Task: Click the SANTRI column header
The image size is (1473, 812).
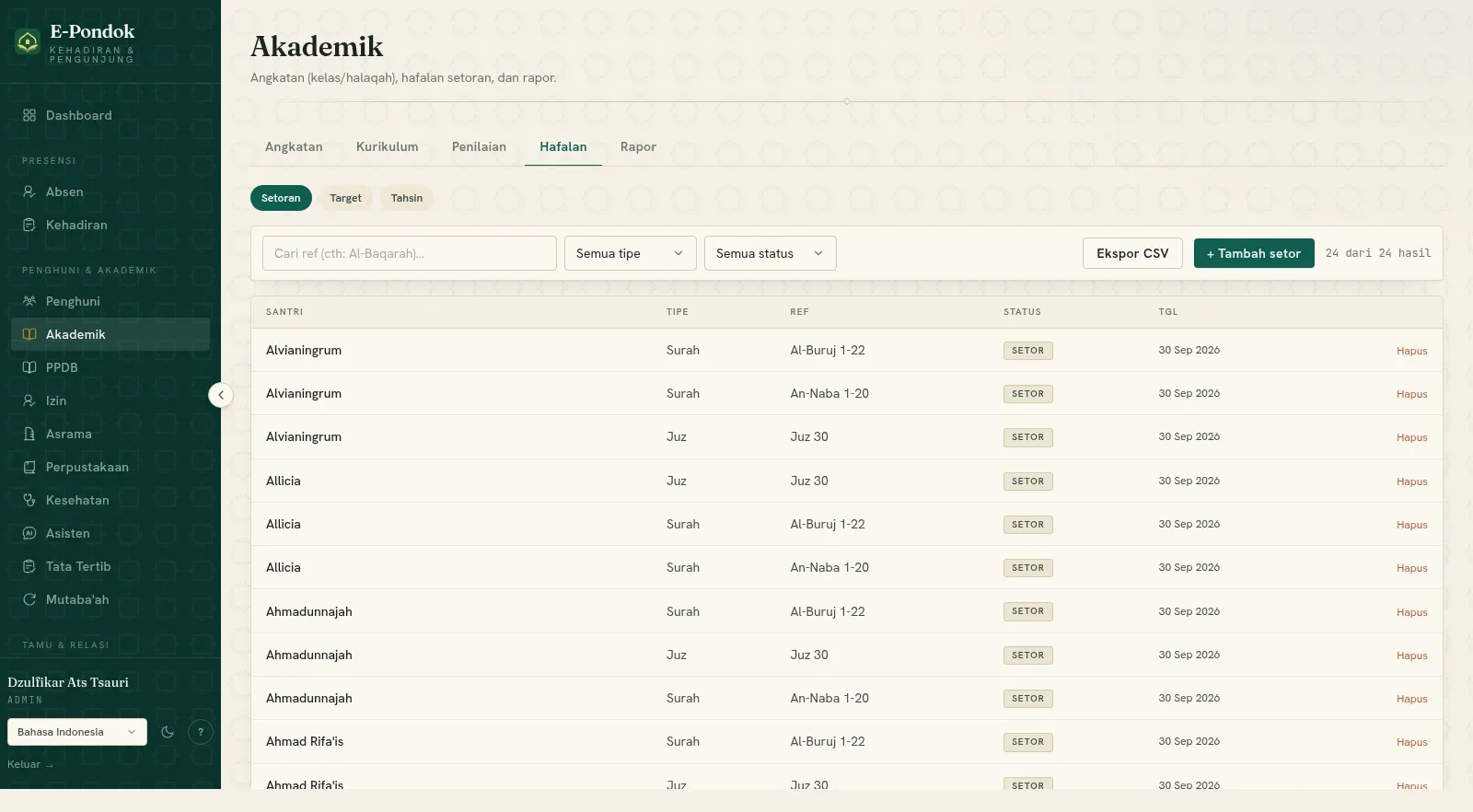Action: click(x=284, y=312)
